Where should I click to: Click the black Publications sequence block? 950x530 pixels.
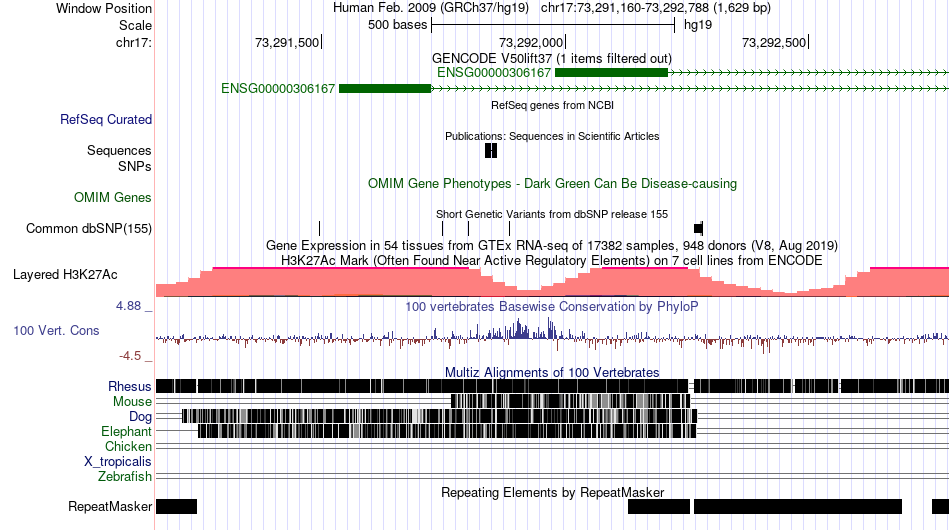[x=491, y=150]
